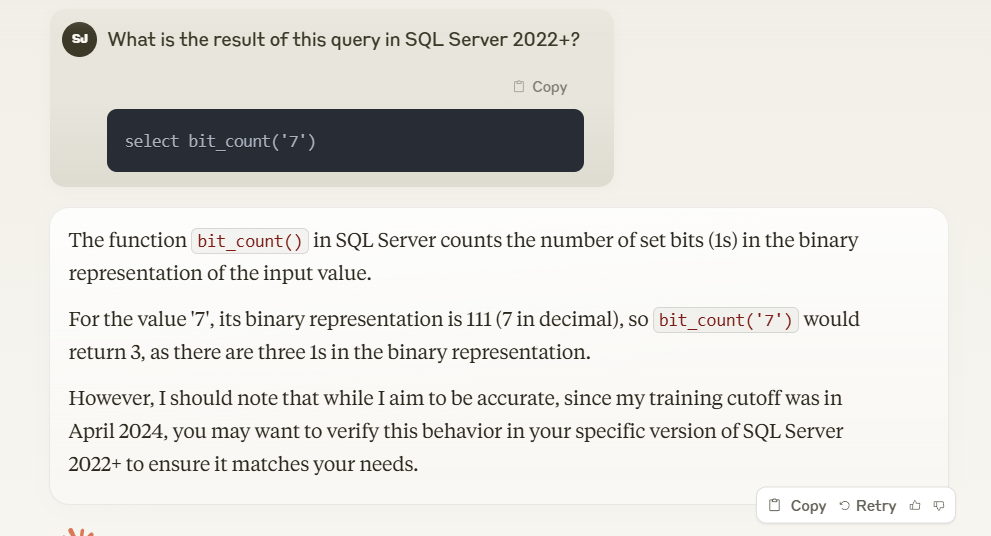Click the clipboard icon above the code block

pyautogui.click(x=518, y=87)
